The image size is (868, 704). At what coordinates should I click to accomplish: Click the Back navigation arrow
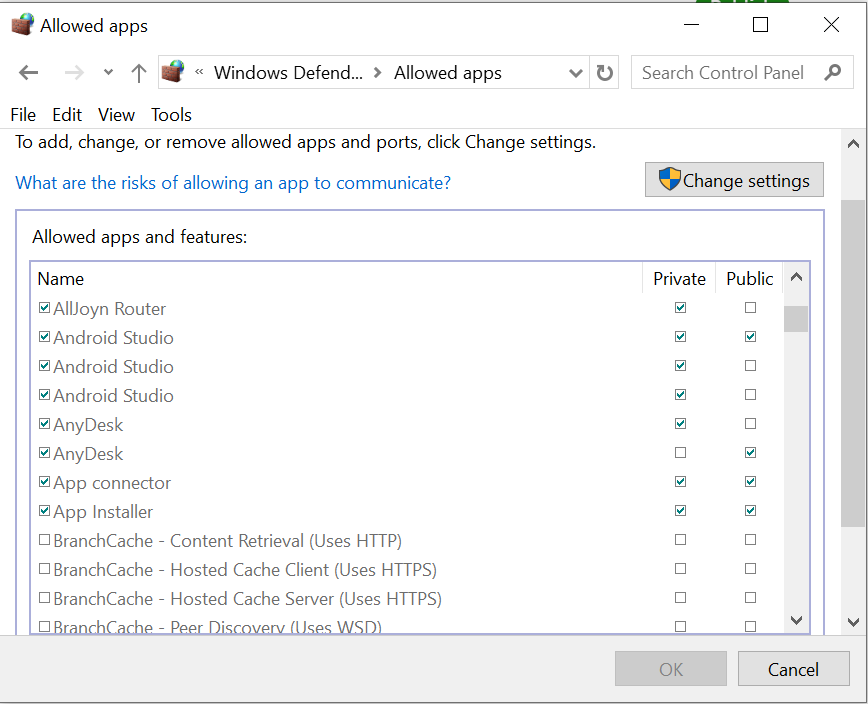29,73
